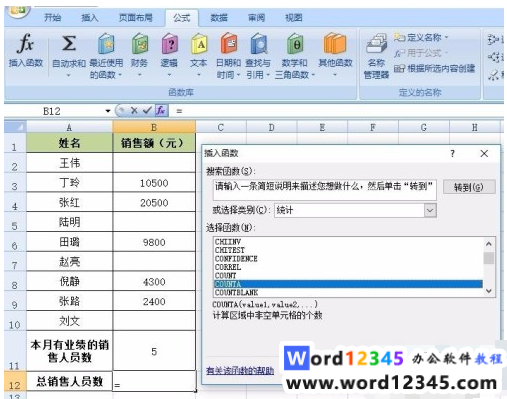Viewport: 507px width, 399px height.
Task: Open the Recently Used functions book icon
Action: (x=106, y=44)
